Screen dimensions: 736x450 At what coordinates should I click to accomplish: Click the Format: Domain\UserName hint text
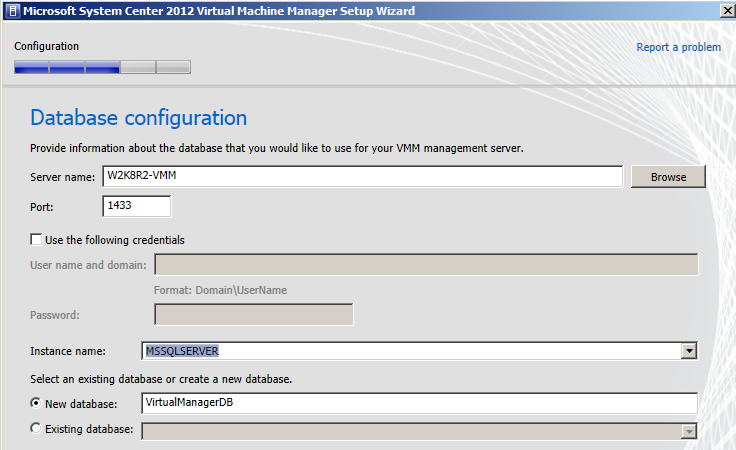220,290
